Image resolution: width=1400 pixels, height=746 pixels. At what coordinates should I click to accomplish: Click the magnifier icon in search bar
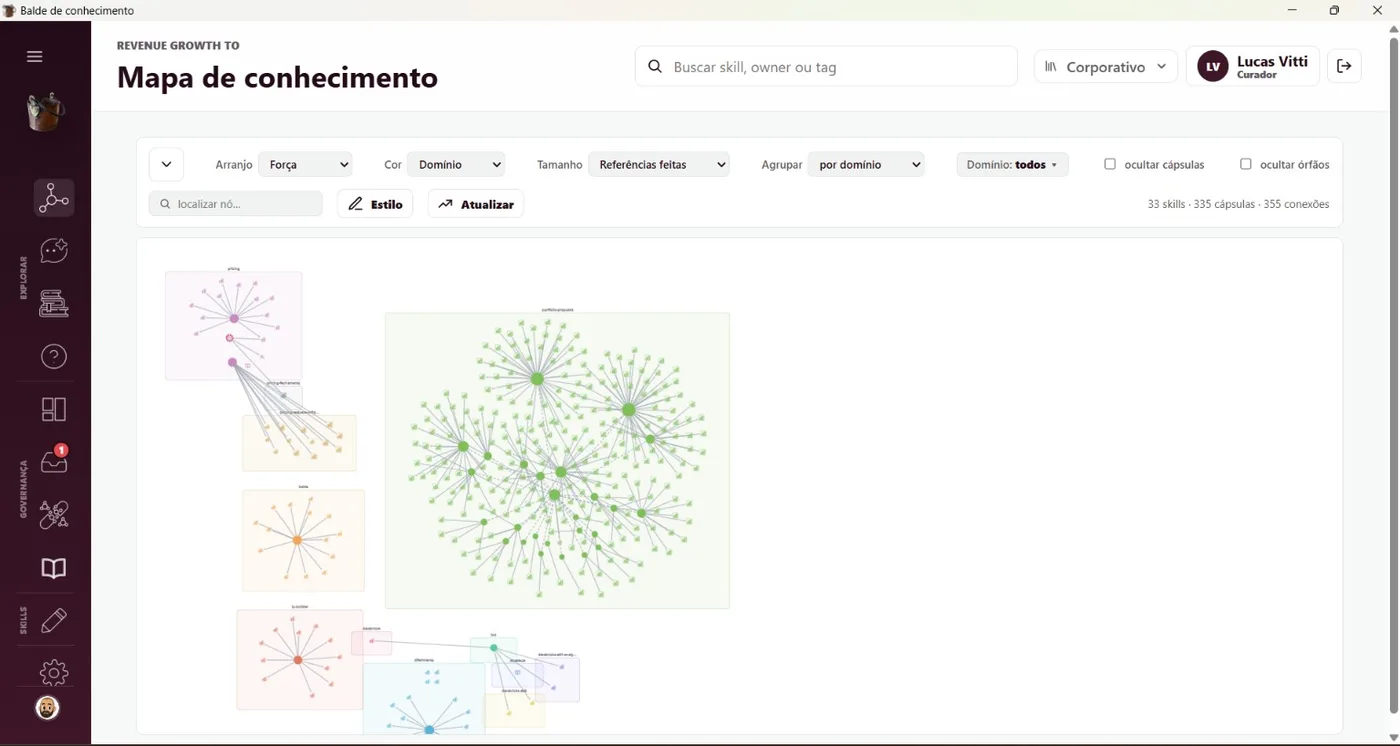[x=655, y=67]
